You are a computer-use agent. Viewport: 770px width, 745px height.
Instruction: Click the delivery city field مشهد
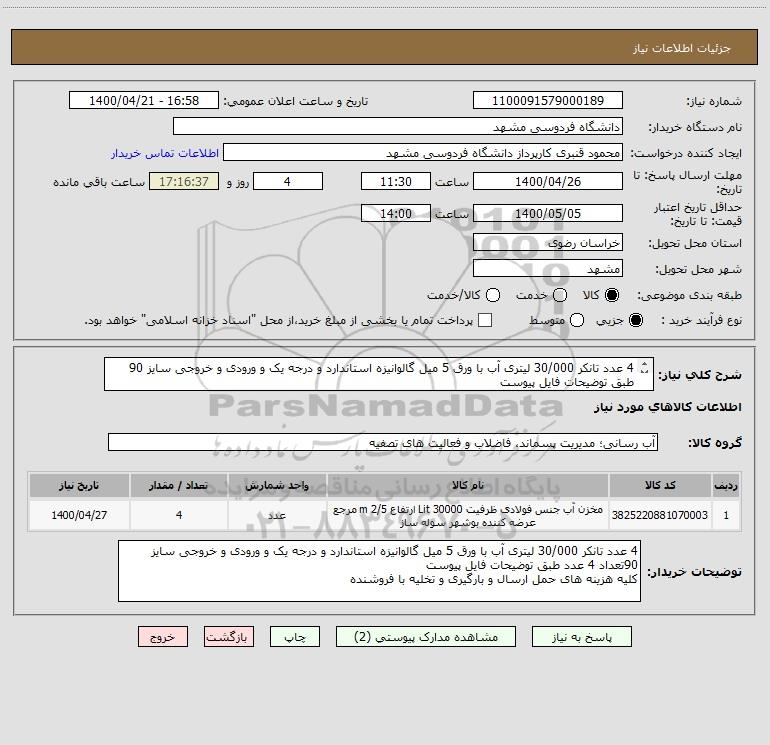click(548, 268)
